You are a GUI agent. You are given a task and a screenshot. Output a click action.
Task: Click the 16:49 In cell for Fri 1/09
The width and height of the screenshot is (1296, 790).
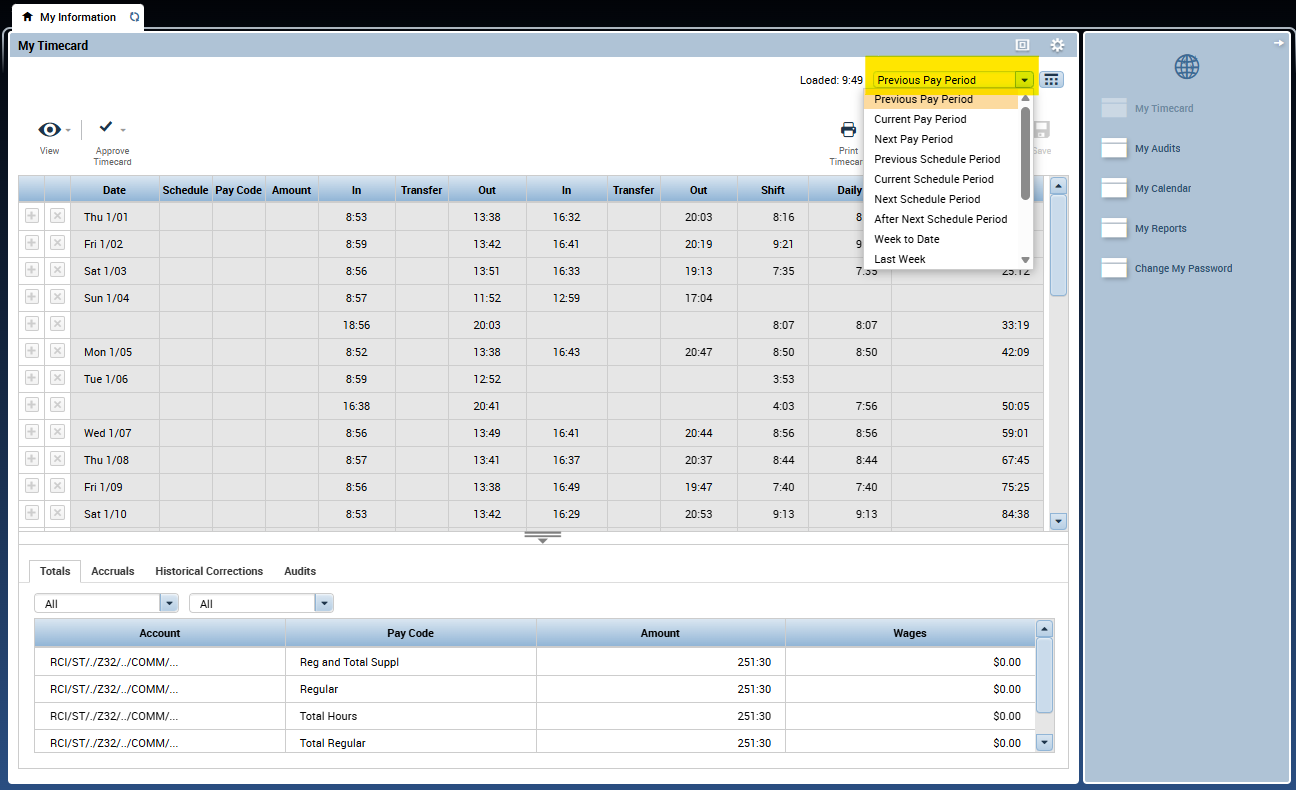(x=566, y=487)
